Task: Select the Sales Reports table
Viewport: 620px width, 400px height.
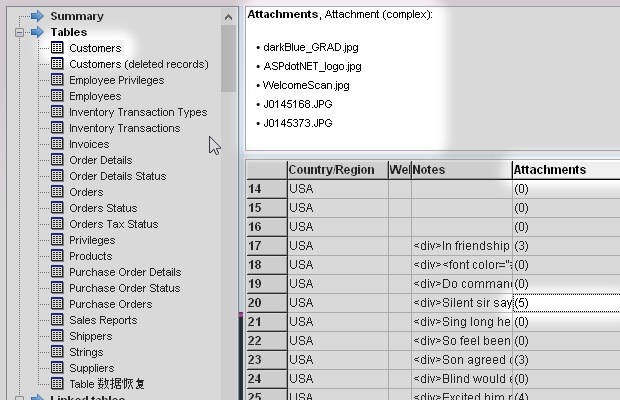Action: point(102,320)
